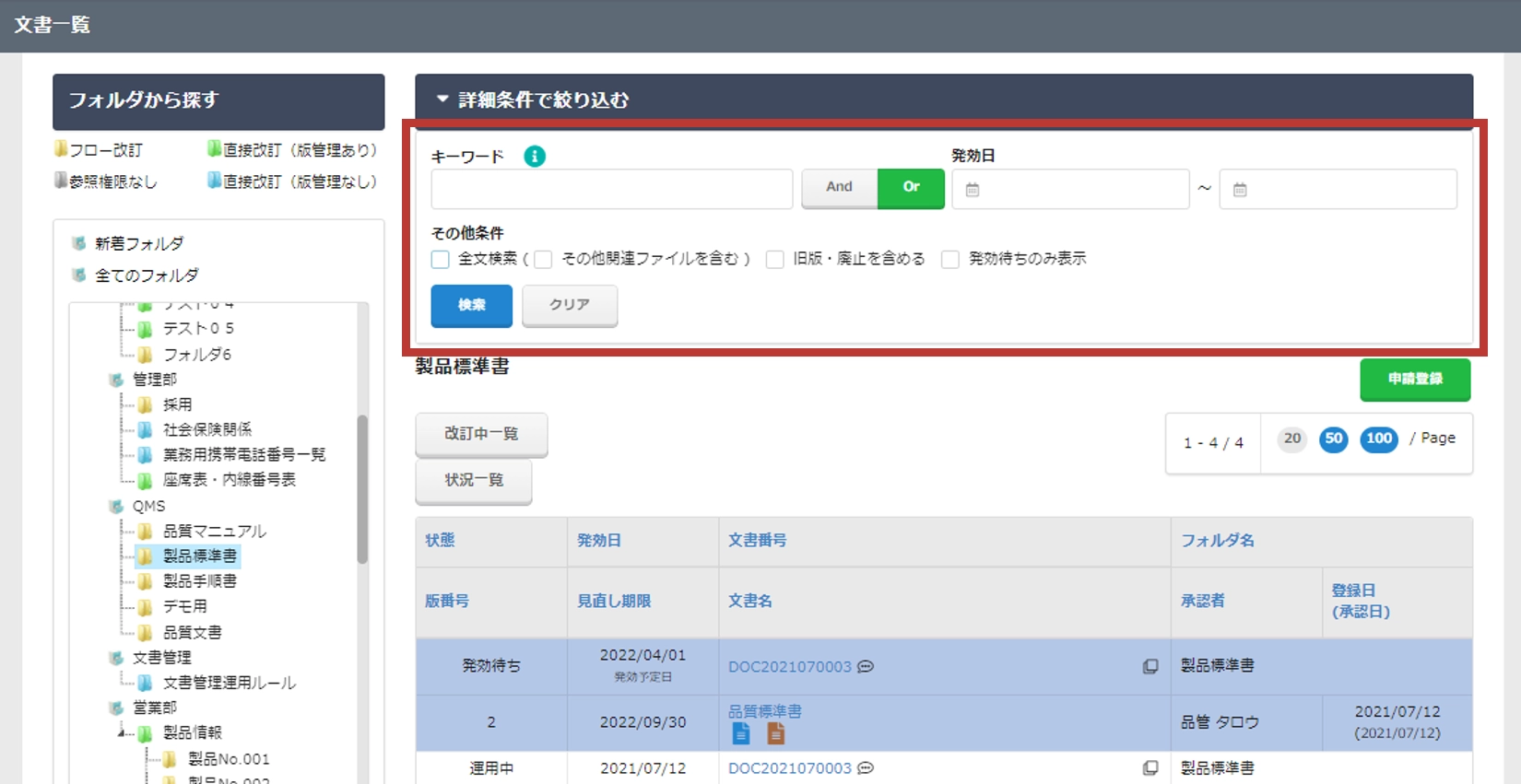Click the 社会保険関係 folder icon

tap(146, 429)
